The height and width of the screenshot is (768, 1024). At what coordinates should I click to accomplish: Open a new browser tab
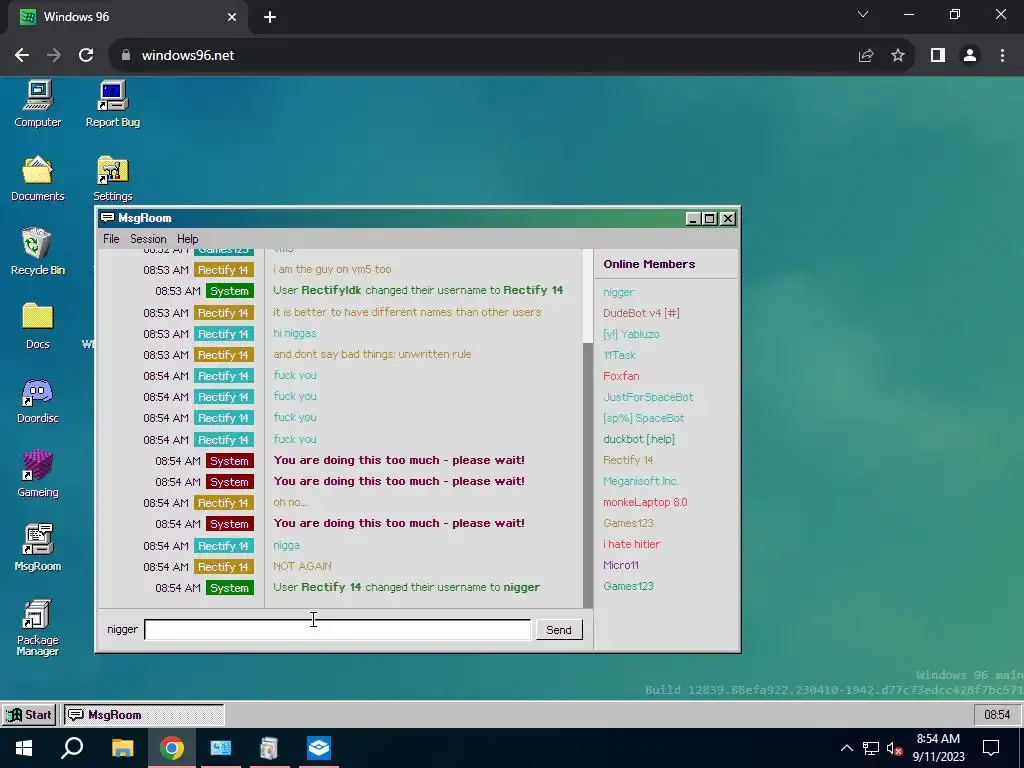tap(270, 17)
